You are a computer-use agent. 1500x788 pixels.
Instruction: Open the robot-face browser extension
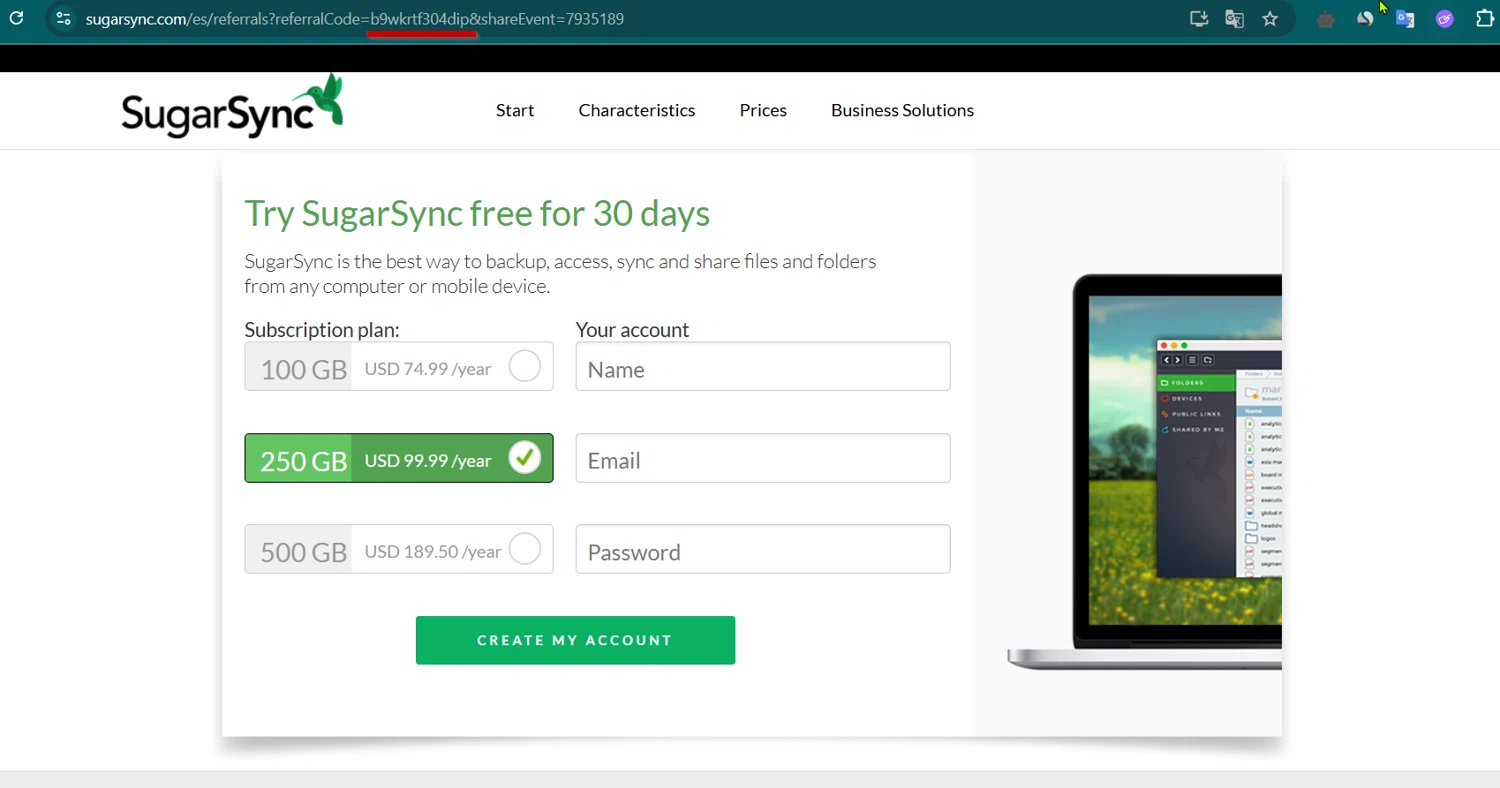(x=1326, y=19)
